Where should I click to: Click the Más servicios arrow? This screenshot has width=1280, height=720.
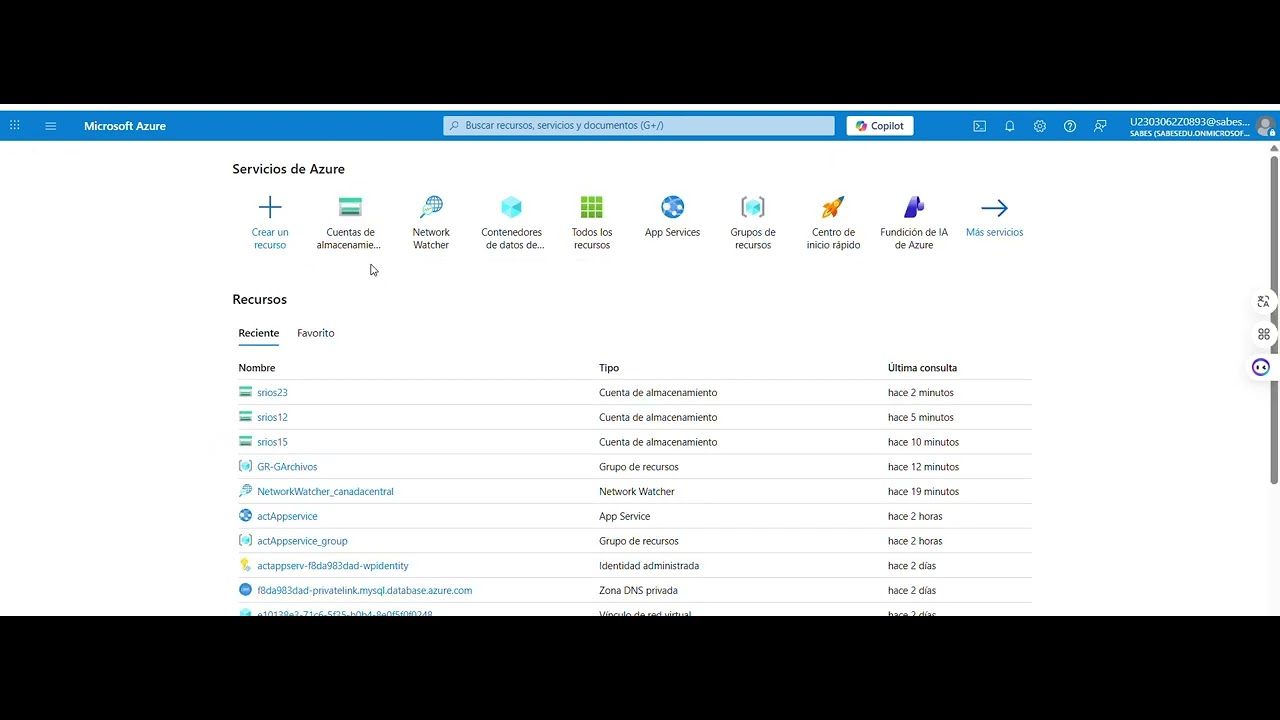point(994,208)
